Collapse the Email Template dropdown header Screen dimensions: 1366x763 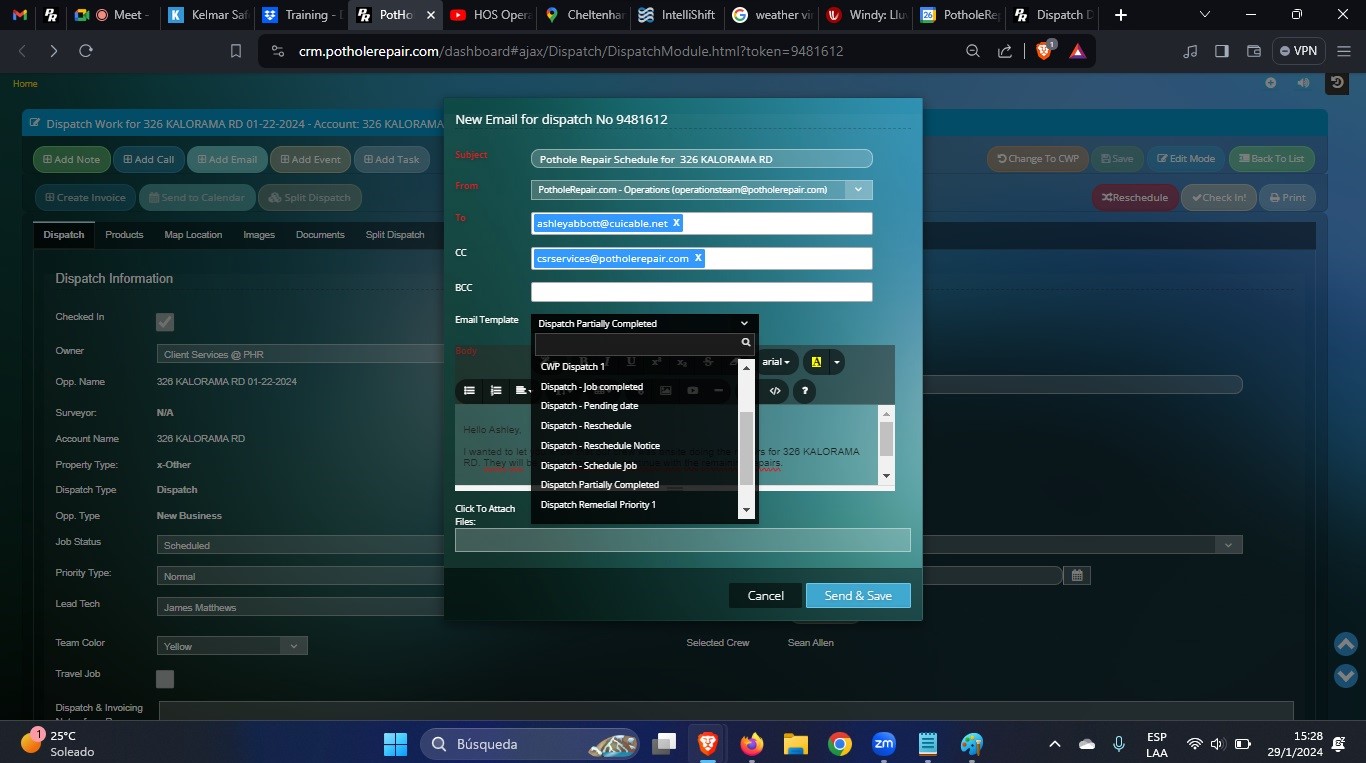coord(644,323)
